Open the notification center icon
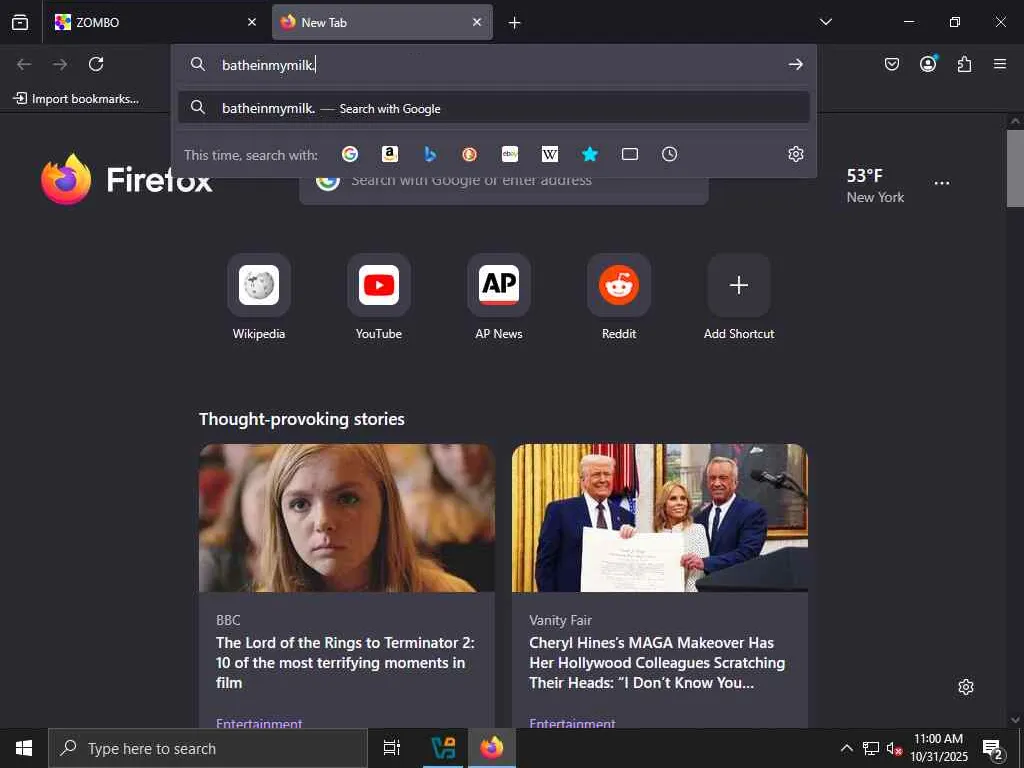Screen dimensions: 1024x768 tap(993, 748)
